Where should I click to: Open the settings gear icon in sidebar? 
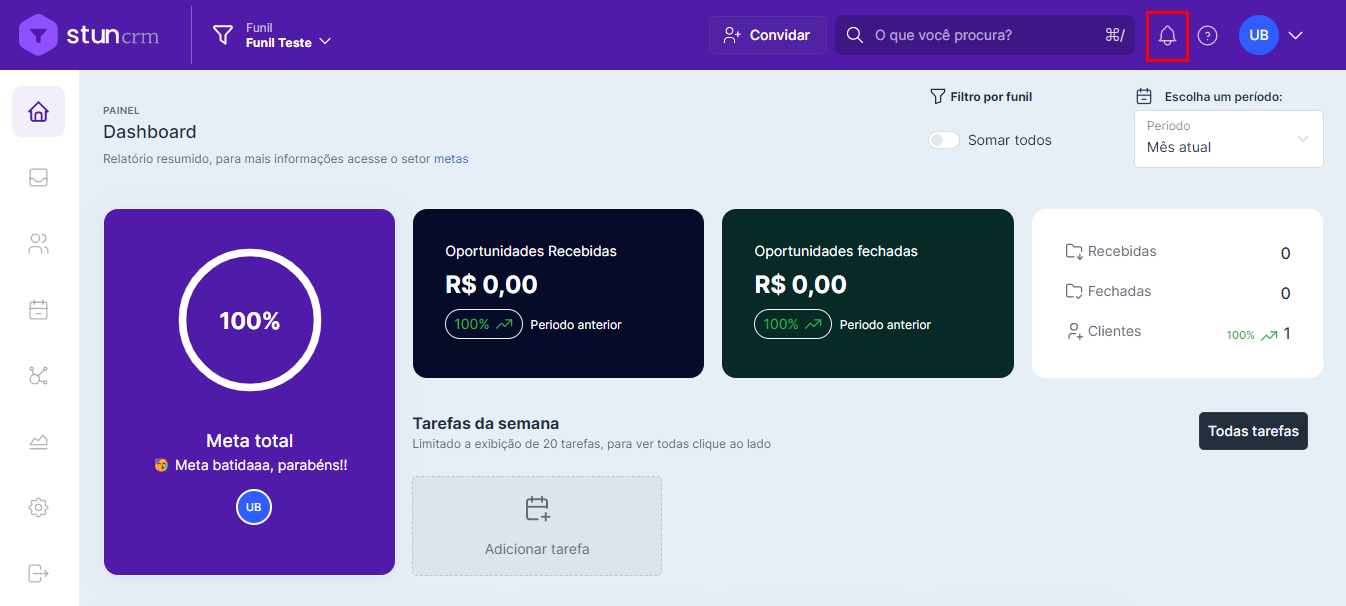pos(38,508)
